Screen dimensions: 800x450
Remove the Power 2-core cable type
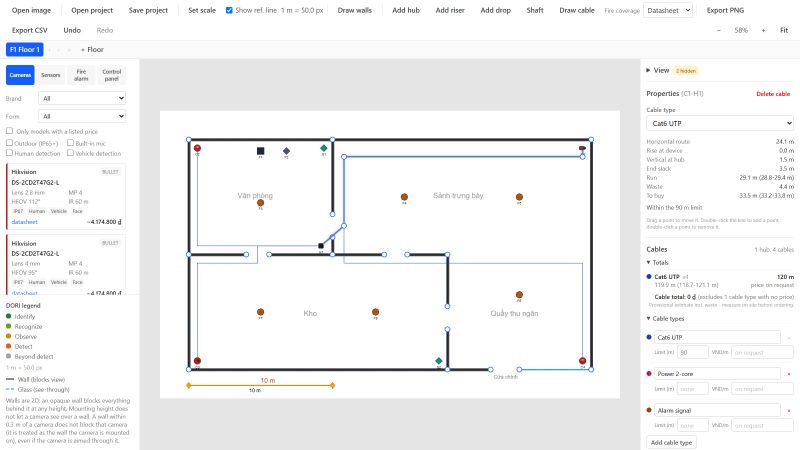(x=789, y=374)
